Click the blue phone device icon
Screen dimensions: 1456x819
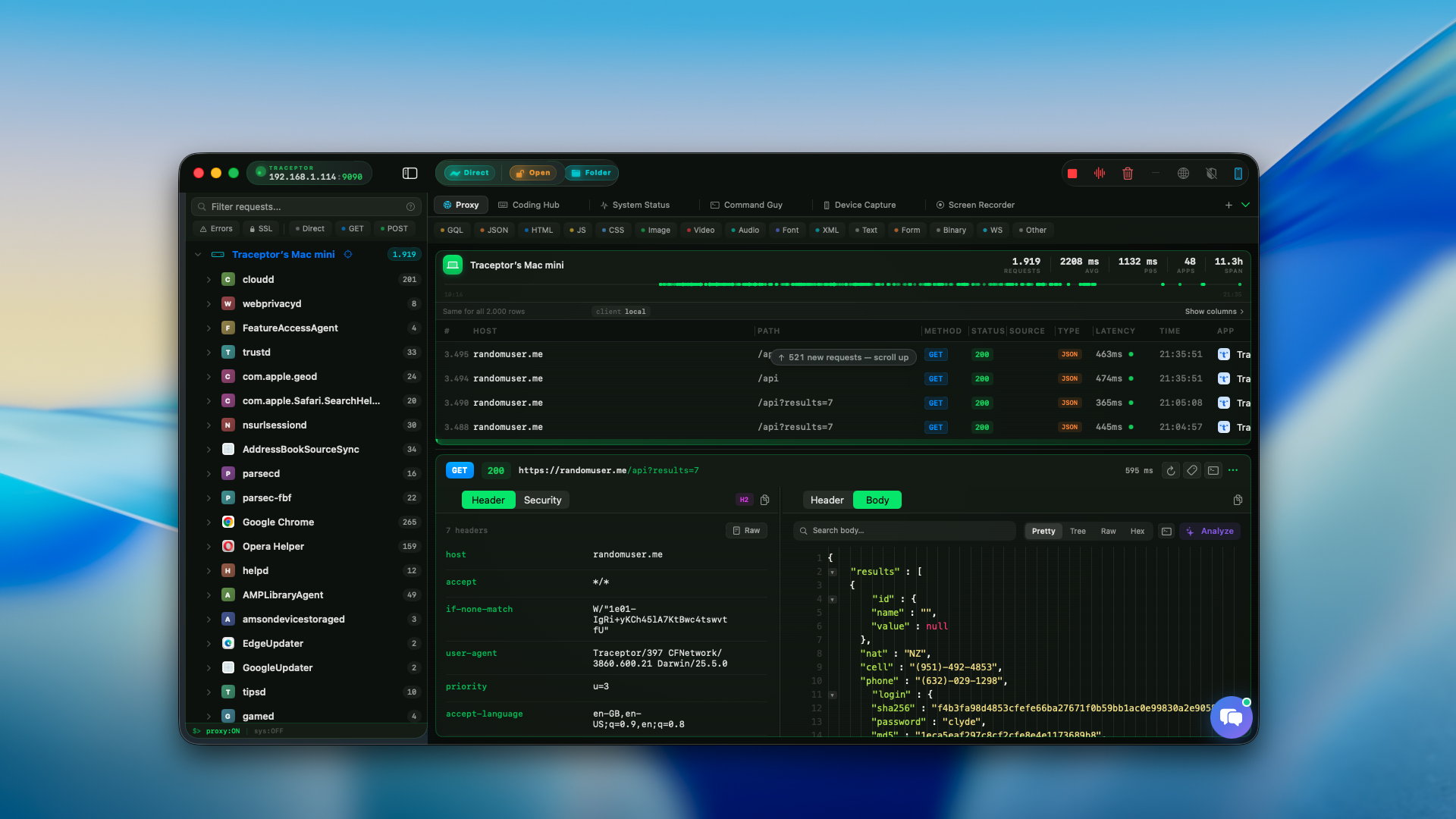point(1238,174)
